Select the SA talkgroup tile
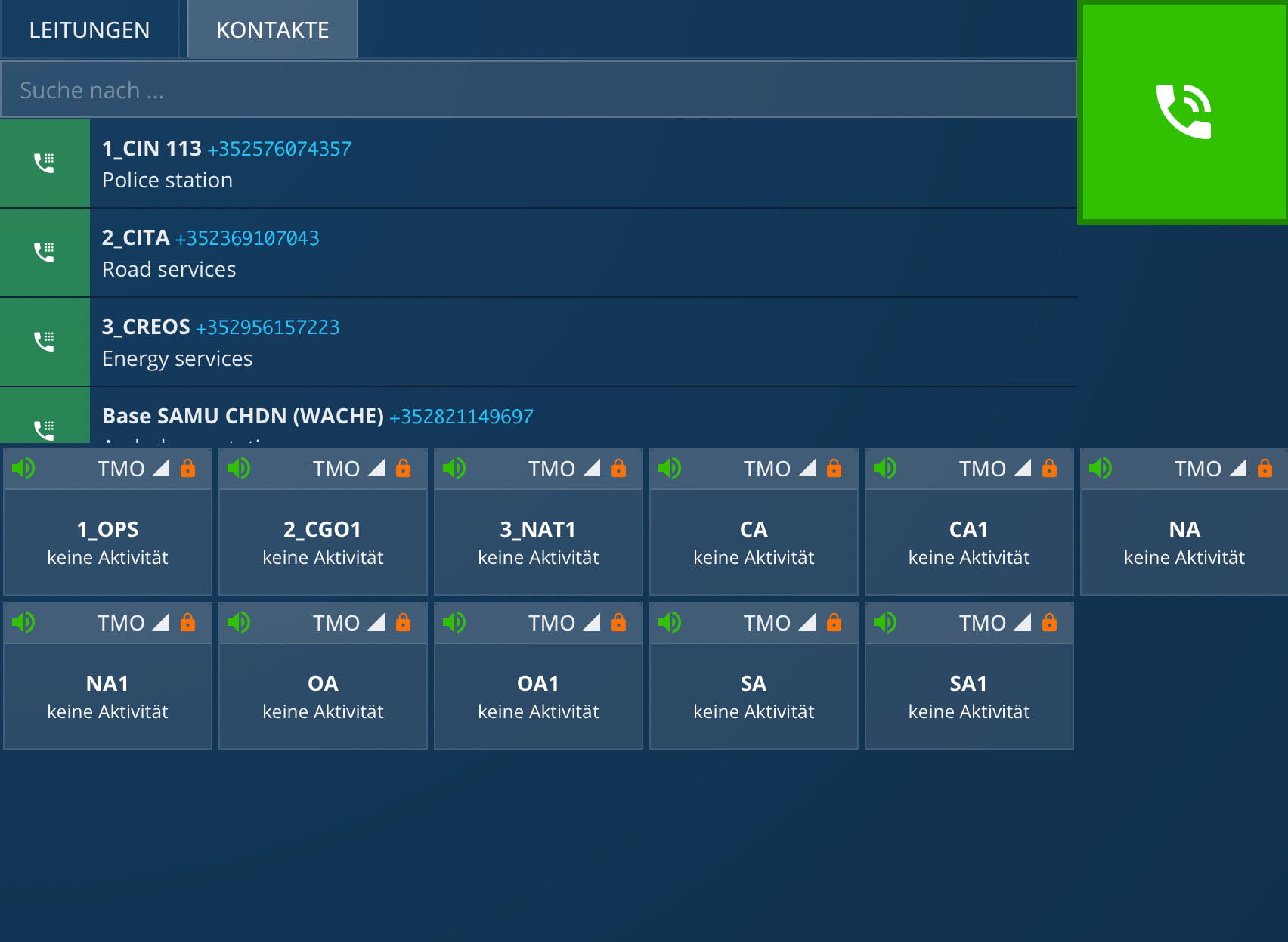 753,696
